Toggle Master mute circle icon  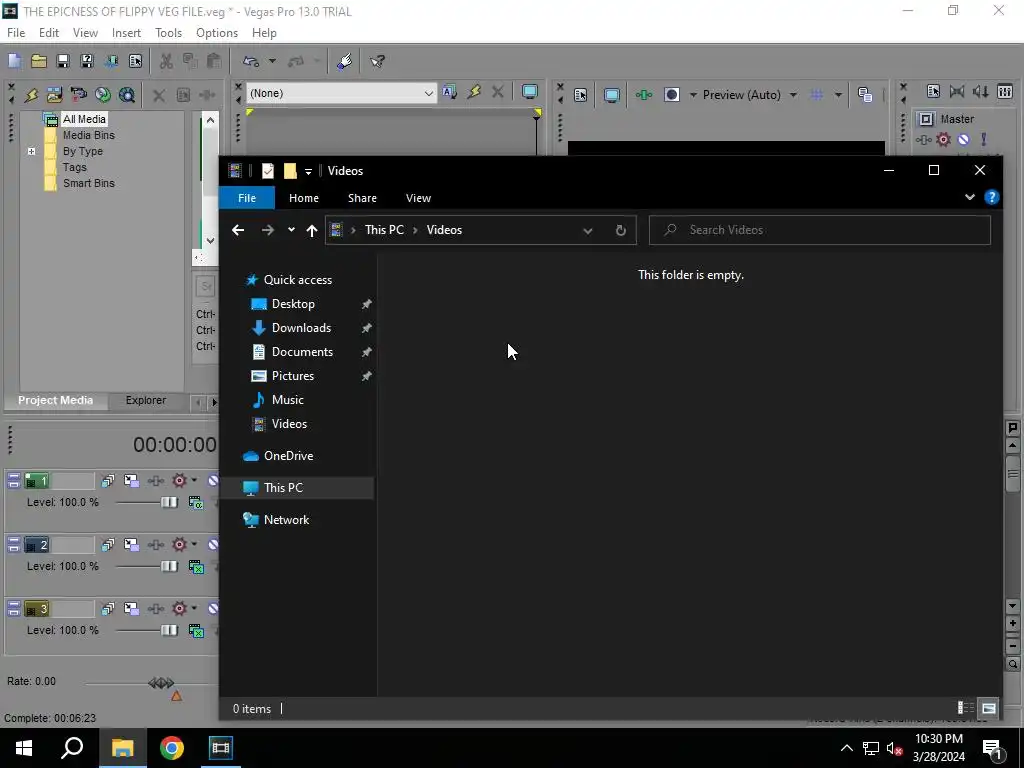coord(963,139)
